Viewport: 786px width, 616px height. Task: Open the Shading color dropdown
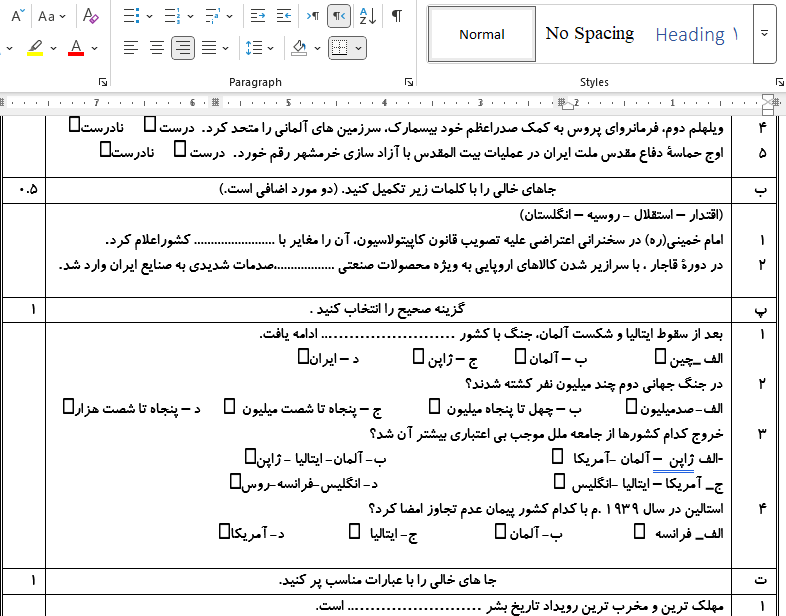click(x=317, y=49)
